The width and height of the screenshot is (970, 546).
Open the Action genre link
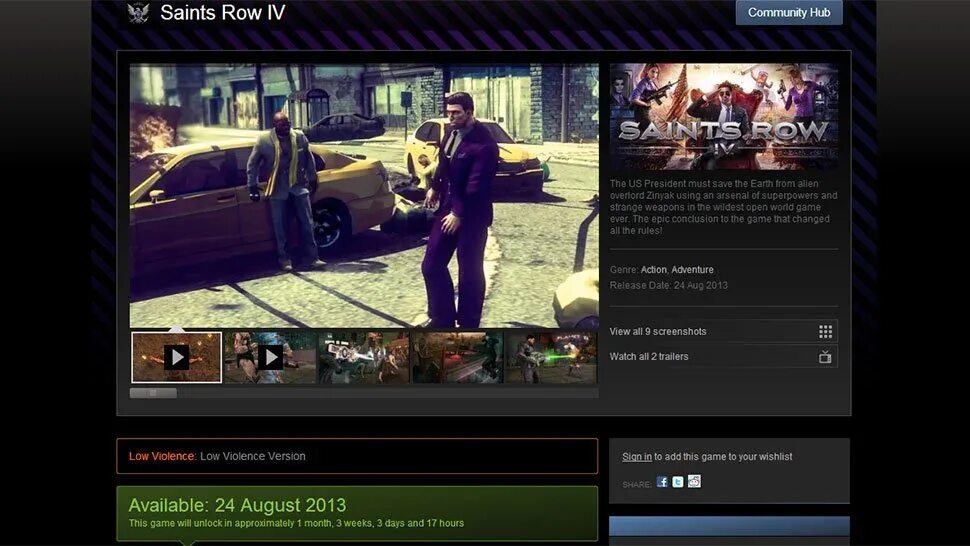tap(653, 270)
